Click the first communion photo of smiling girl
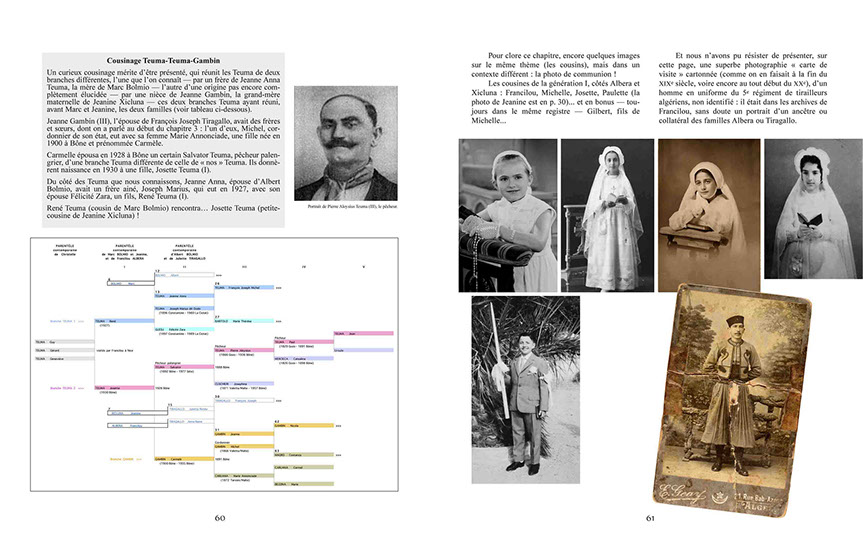Image resolution: width=863 pixels, height=544 pixels. (x=507, y=214)
